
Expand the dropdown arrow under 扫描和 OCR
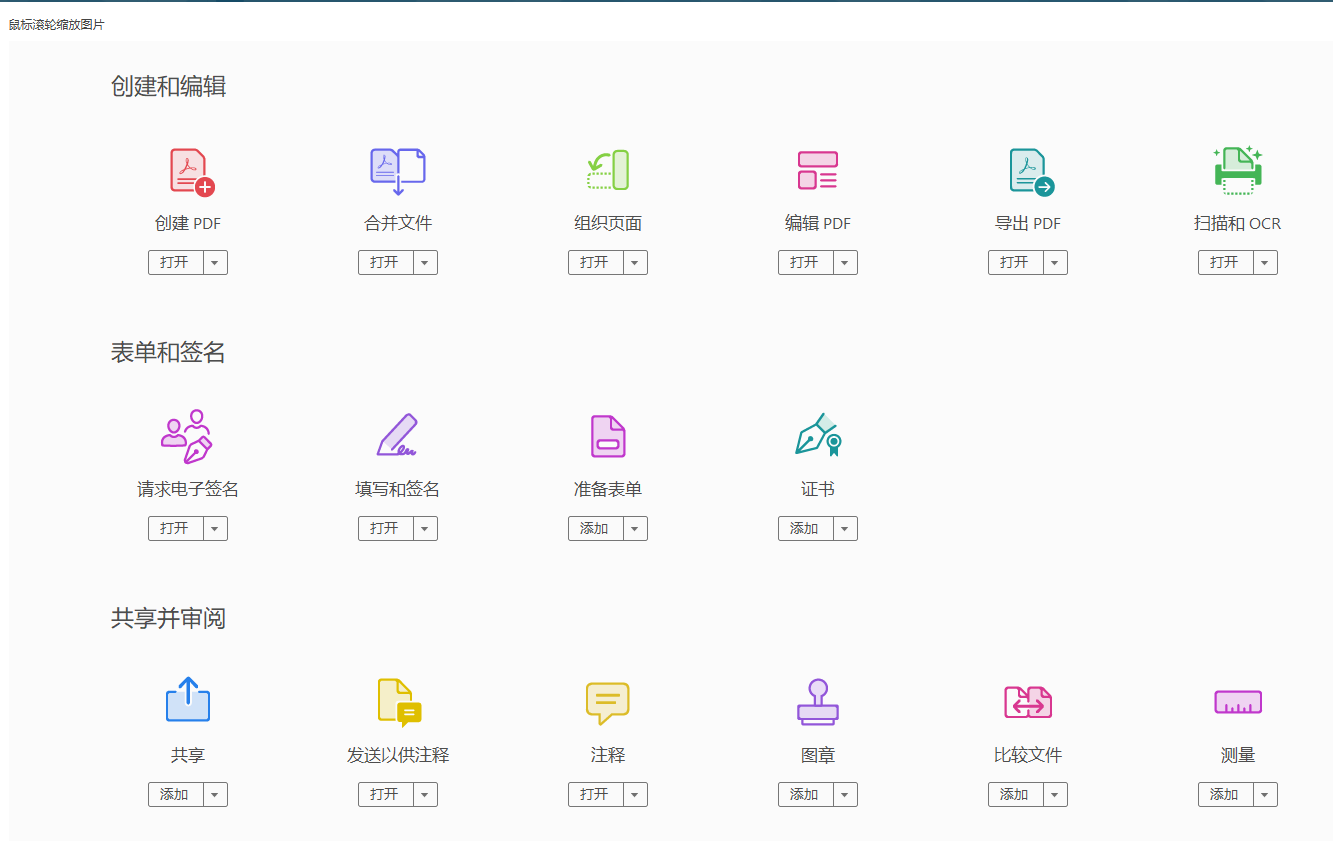pyautogui.click(x=1266, y=263)
